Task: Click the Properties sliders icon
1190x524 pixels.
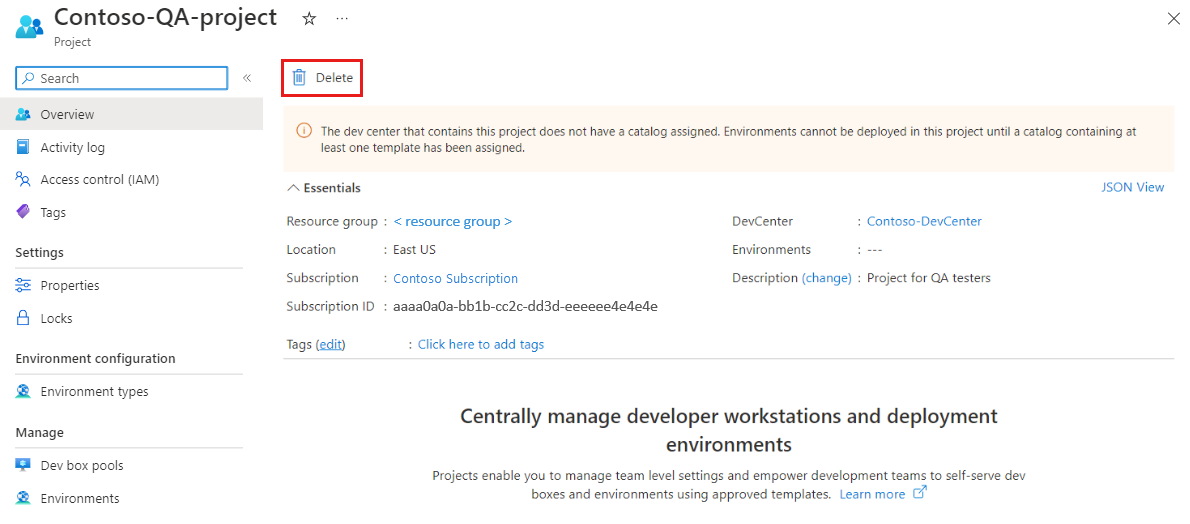Action: pyautogui.click(x=23, y=286)
